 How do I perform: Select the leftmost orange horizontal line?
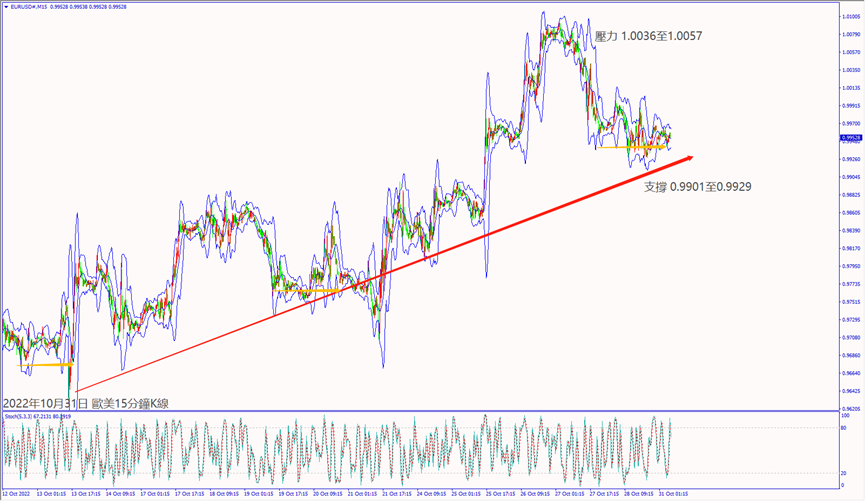(46, 365)
